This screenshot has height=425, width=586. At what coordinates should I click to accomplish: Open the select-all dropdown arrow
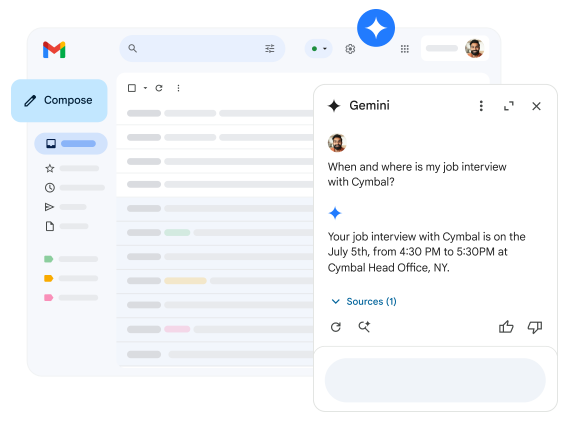[145, 88]
